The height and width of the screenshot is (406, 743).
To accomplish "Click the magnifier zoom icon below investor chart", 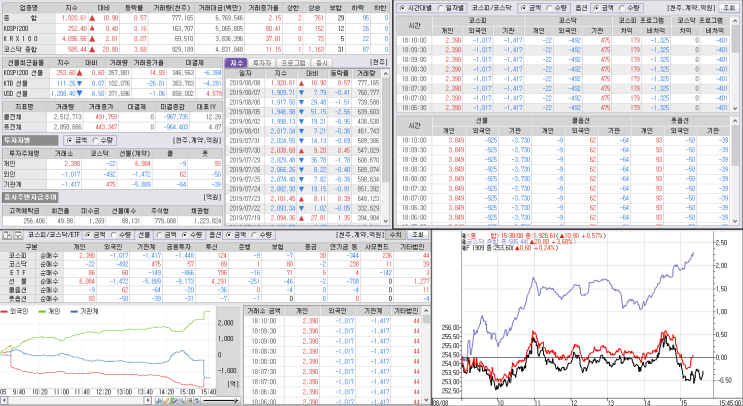I will point(182,400).
